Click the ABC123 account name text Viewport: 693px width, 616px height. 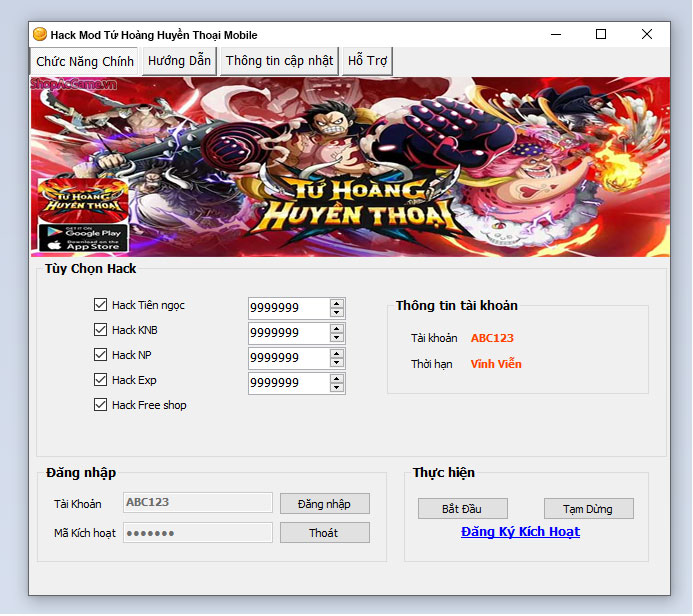(x=492, y=338)
